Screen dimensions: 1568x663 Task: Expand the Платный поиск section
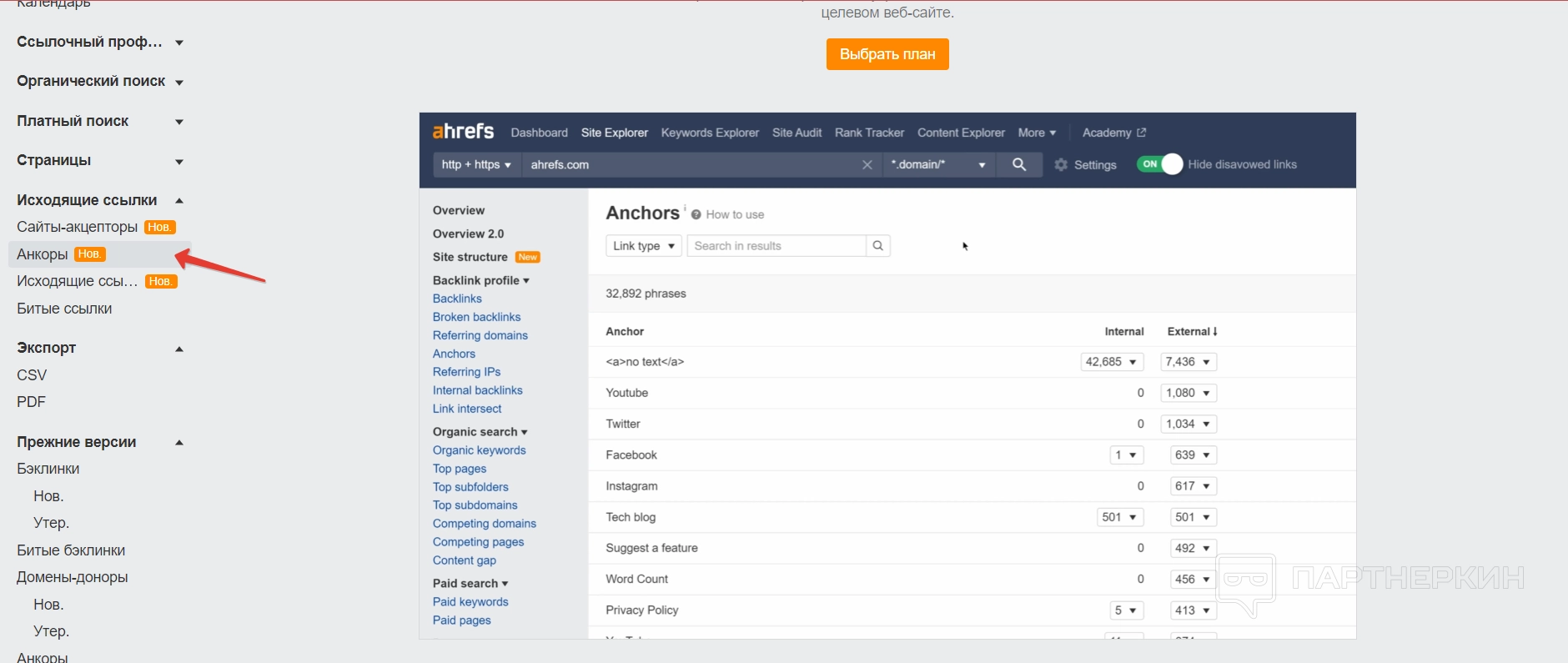179,122
